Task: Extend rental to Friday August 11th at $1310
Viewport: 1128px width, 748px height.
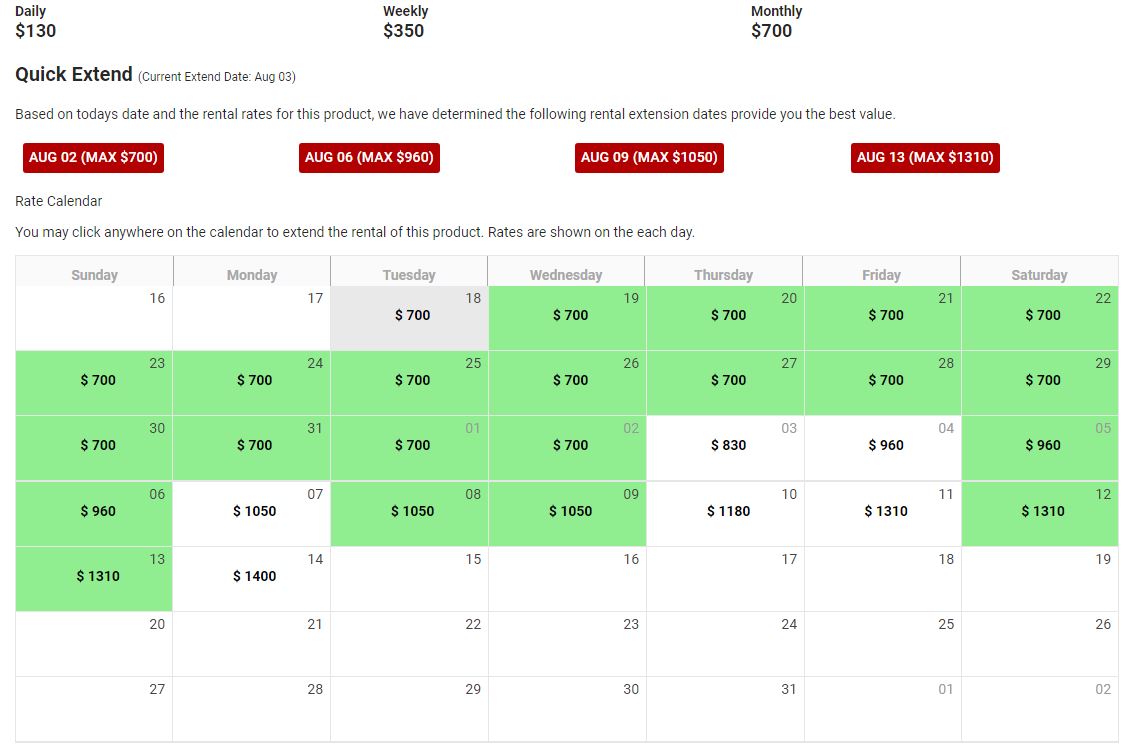Action: coord(880,512)
